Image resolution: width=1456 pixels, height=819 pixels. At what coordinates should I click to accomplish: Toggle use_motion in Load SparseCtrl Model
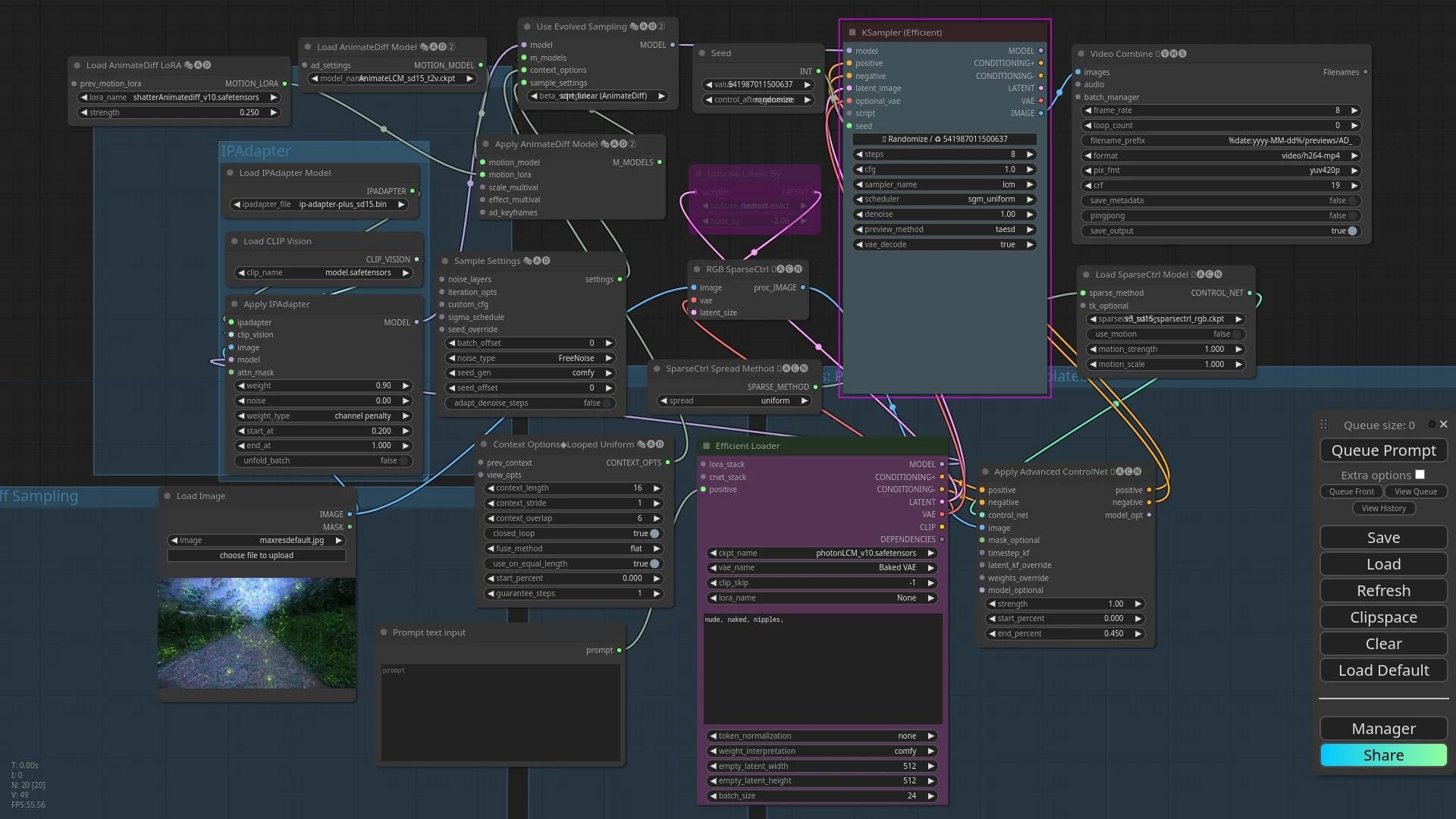(x=1166, y=334)
